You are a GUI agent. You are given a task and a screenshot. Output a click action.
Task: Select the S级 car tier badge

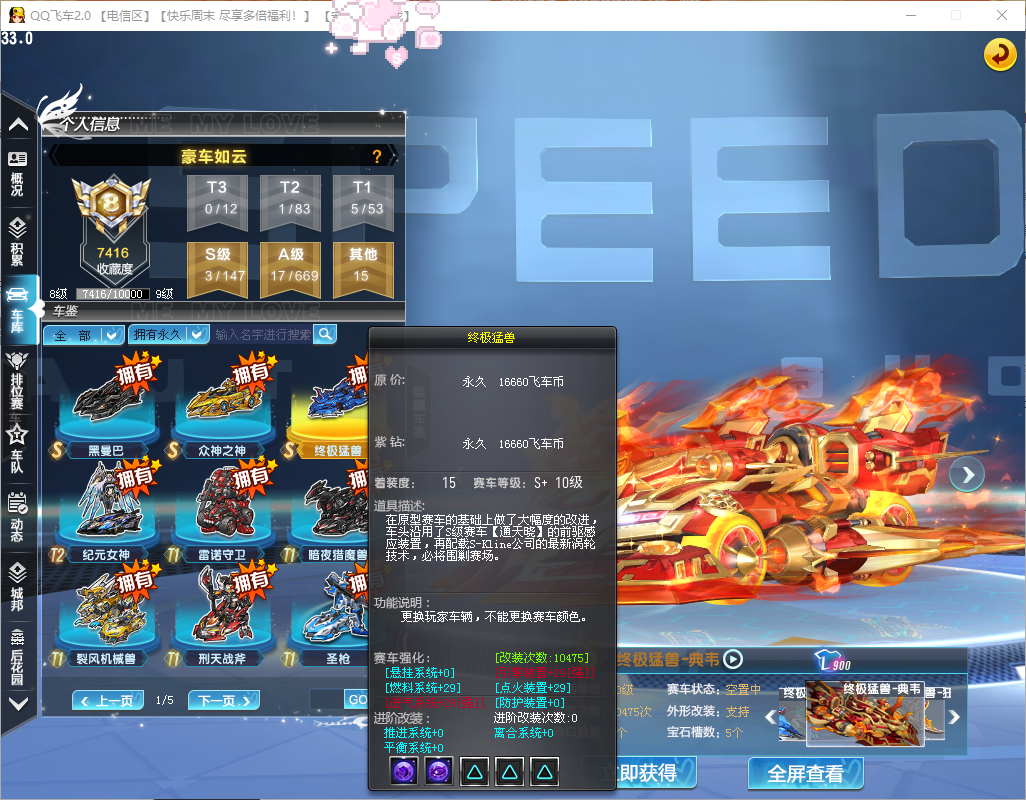[217, 270]
